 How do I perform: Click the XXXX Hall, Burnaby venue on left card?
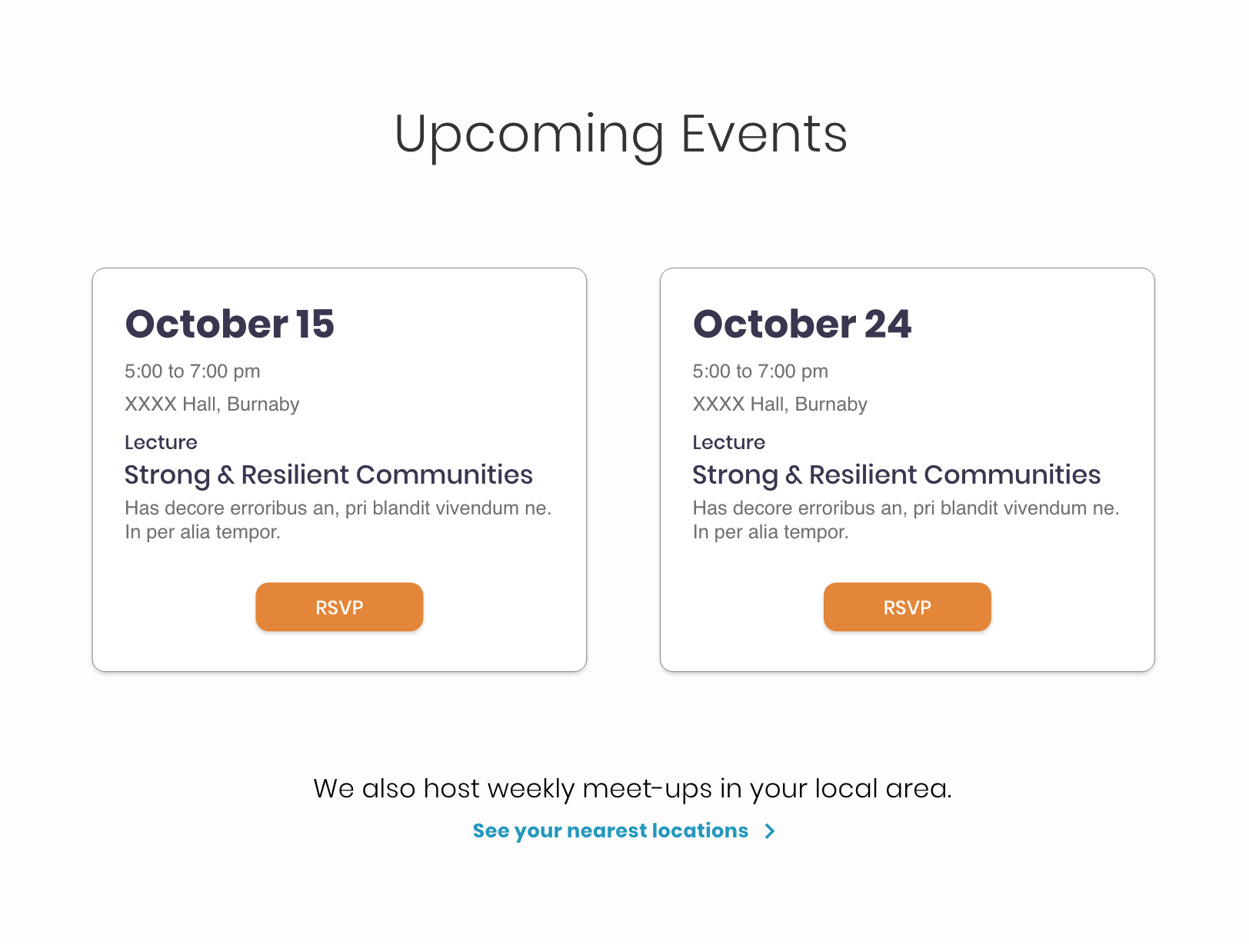tap(211, 404)
